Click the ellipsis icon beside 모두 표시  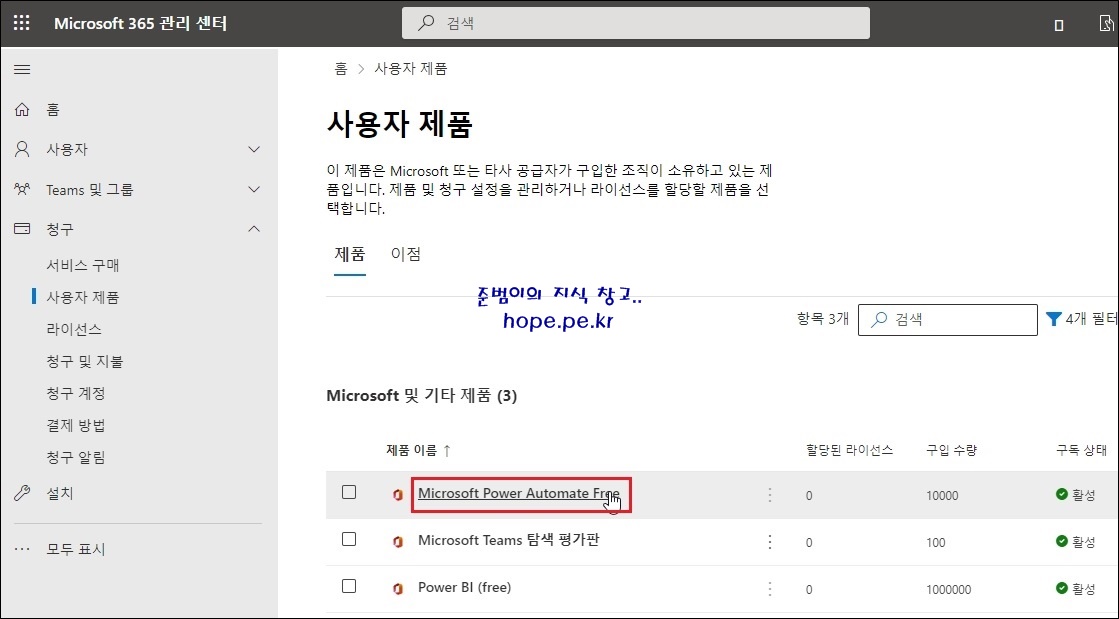pos(22,549)
